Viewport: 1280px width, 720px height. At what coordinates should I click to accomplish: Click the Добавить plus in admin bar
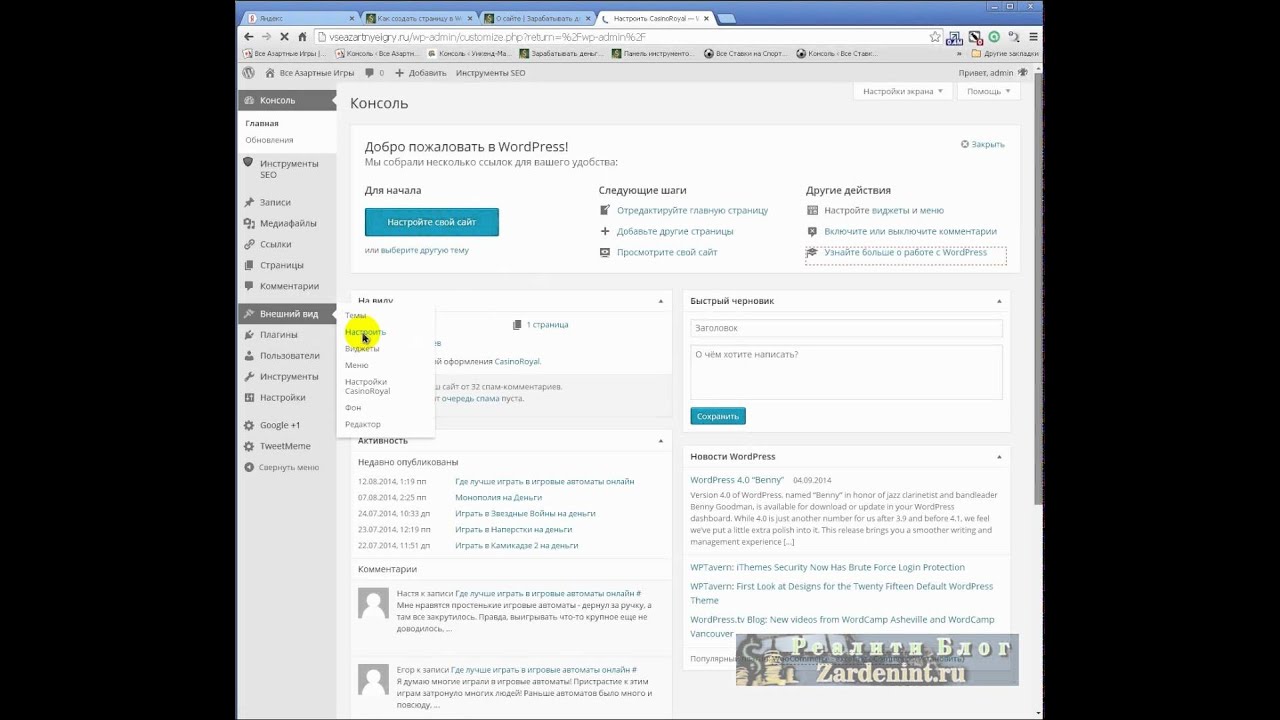click(x=399, y=73)
